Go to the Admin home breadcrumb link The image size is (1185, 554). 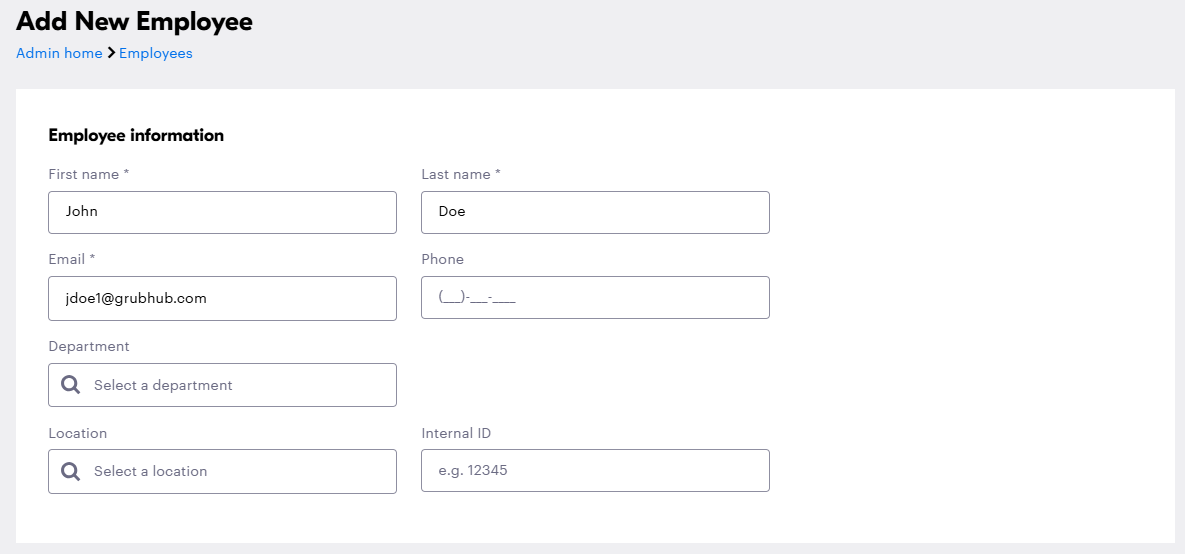point(59,53)
